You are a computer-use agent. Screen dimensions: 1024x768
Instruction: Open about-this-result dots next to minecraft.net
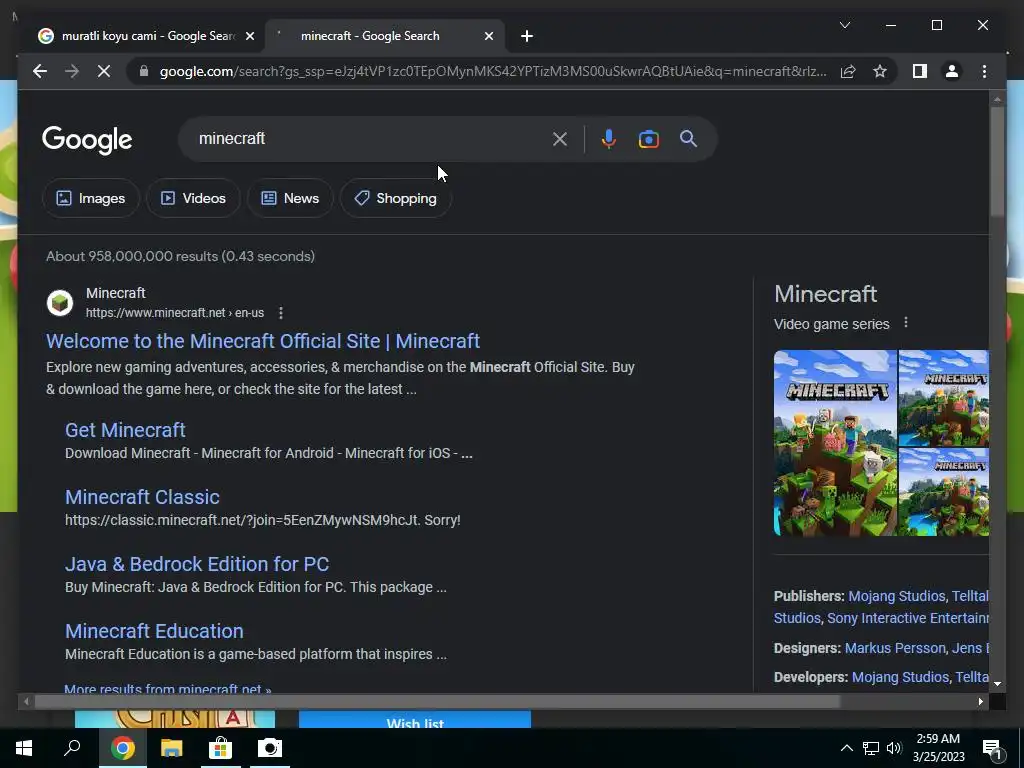point(281,313)
